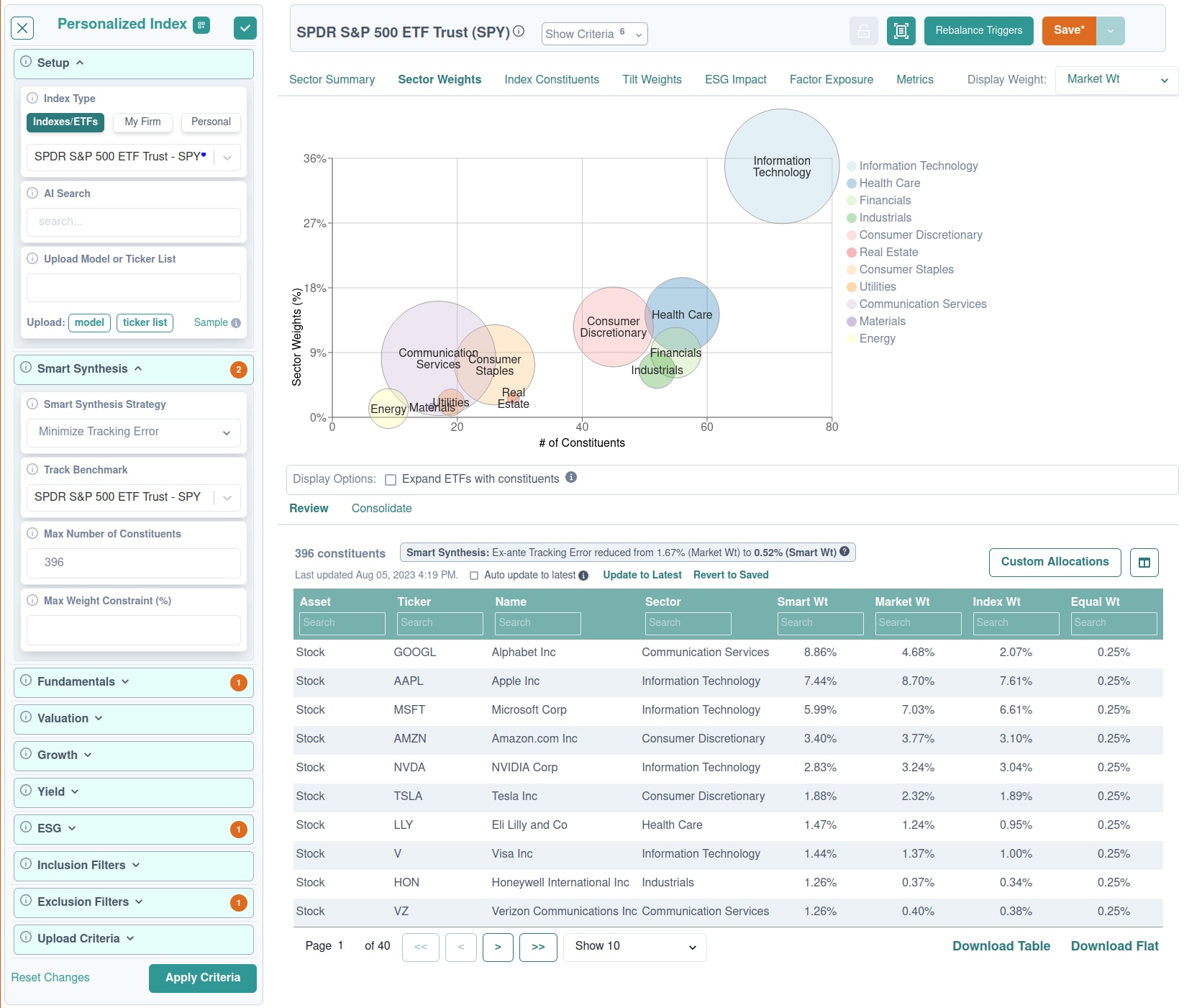Open Save button dropdown arrow
Image resolution: width=1184 pixels, height=1008 pixels.
click(x=1111, y=31)
